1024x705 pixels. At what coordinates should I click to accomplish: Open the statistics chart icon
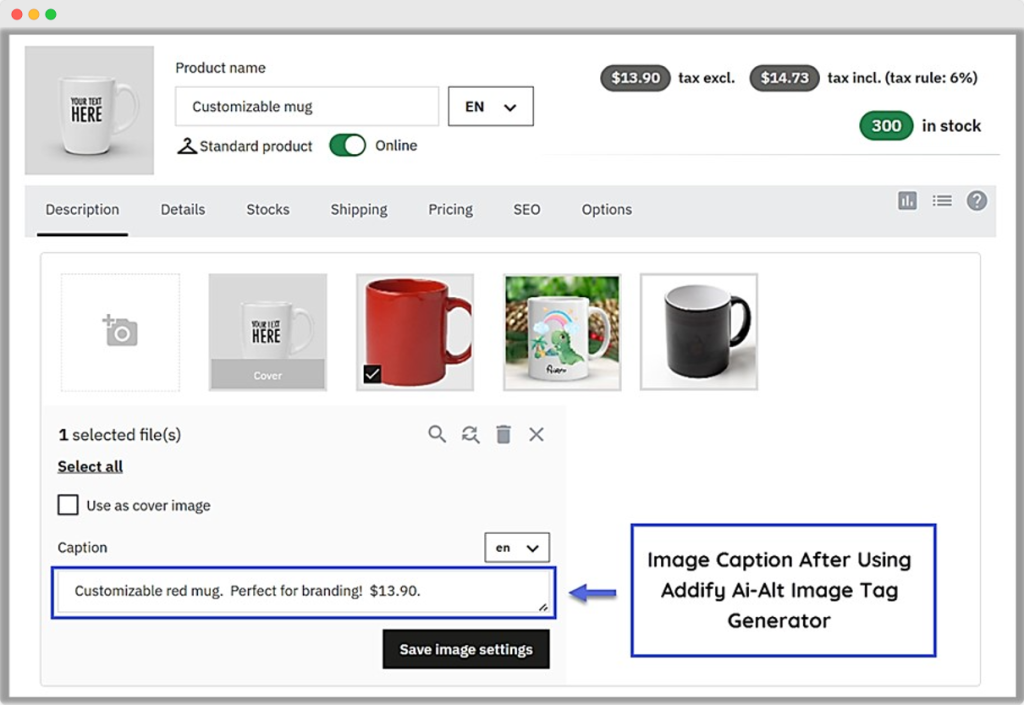coord(907,200)
